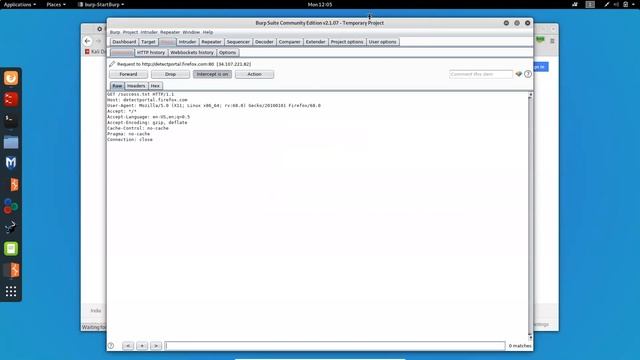Image resolution: width=640 pixels, height=360 pixels.
Task: Click the people icon in top panel
Action: point(575,4)
